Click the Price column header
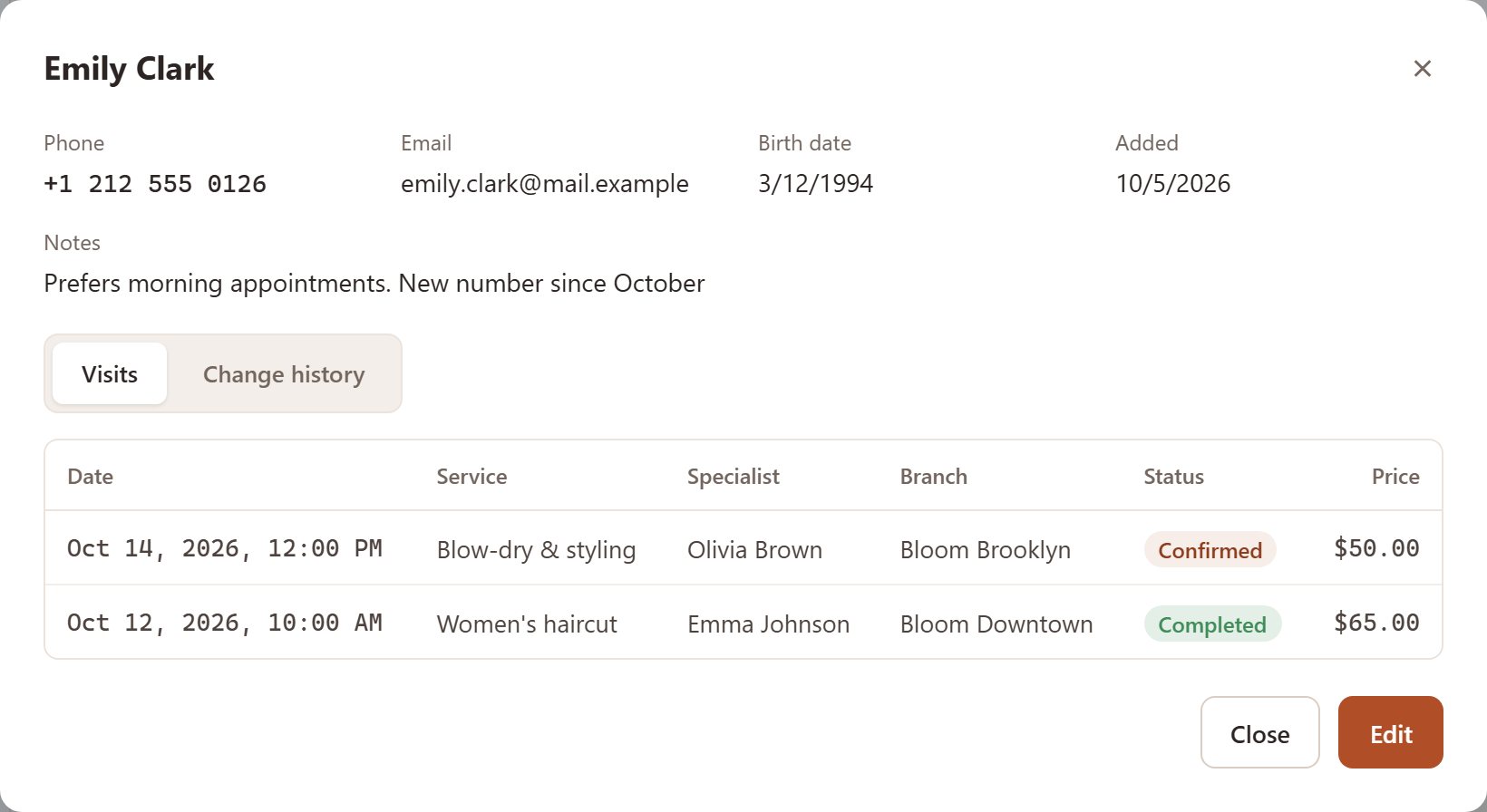The height and width of the screenshot is (812, 1487). tap(1395, 477)
